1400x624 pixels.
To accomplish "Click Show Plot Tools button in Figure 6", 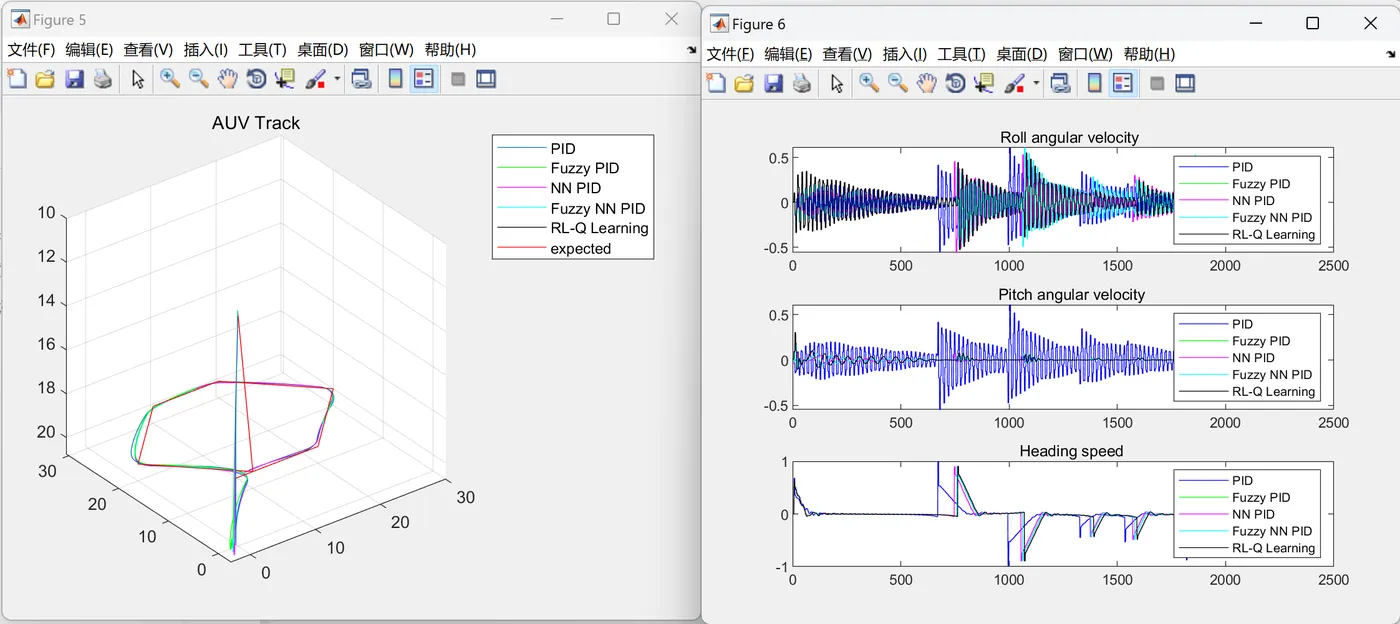I will pyautogui.click(x=1186, y=83).
